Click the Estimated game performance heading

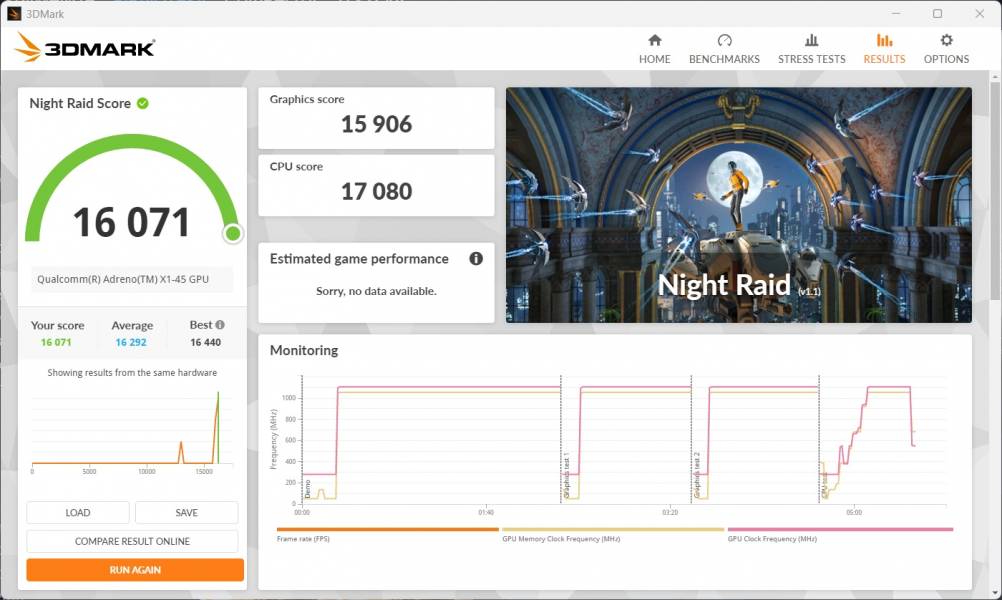click(359, 259)
